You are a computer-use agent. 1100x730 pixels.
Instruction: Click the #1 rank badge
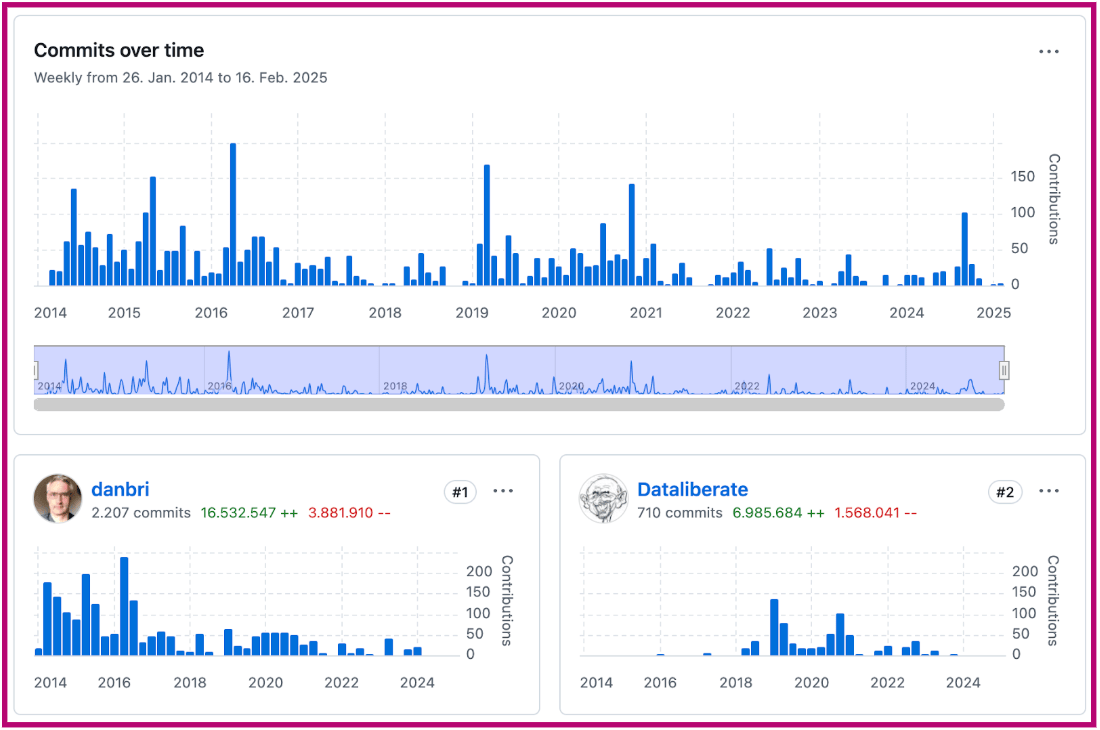[x=460, y=492]
